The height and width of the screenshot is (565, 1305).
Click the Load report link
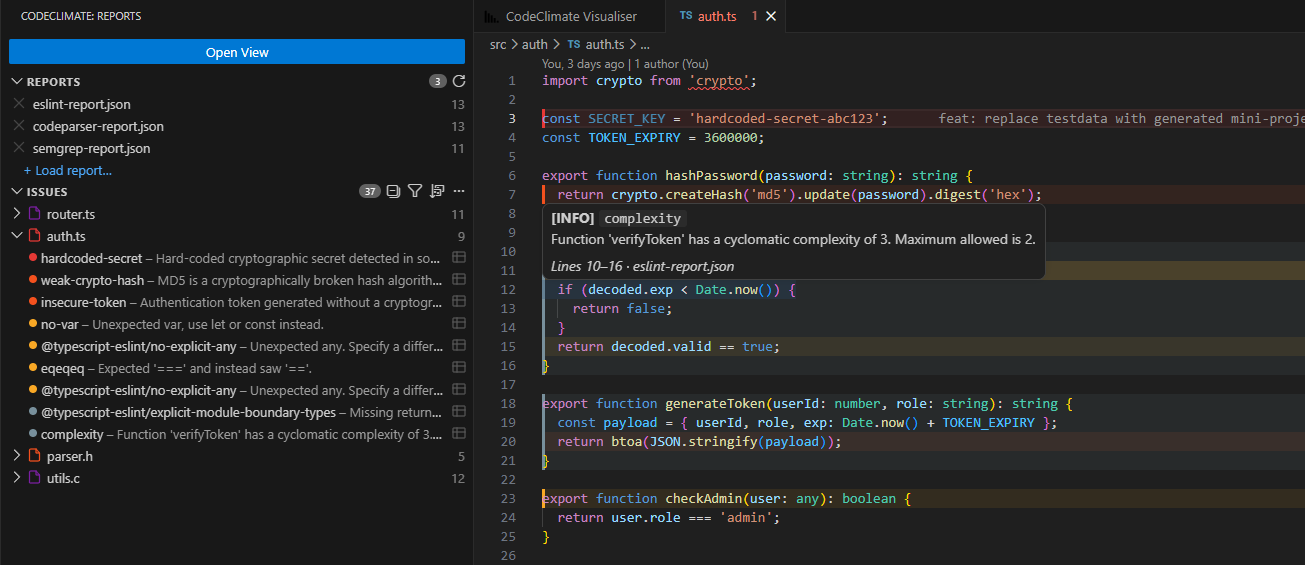tap(67, 170)
